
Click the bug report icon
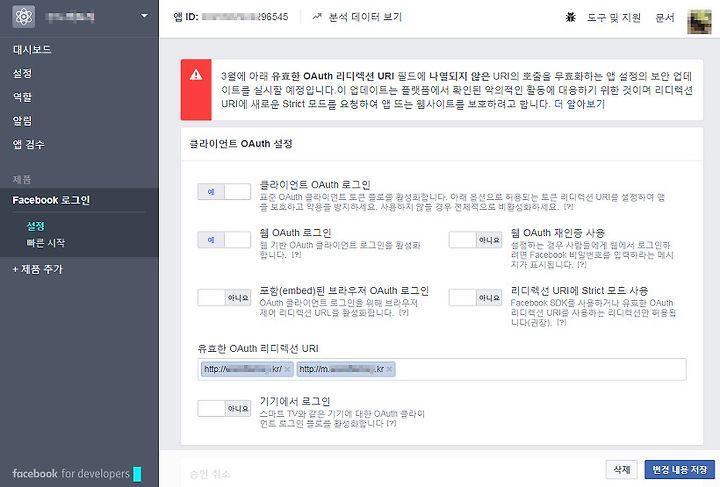[x=571, y=17]
